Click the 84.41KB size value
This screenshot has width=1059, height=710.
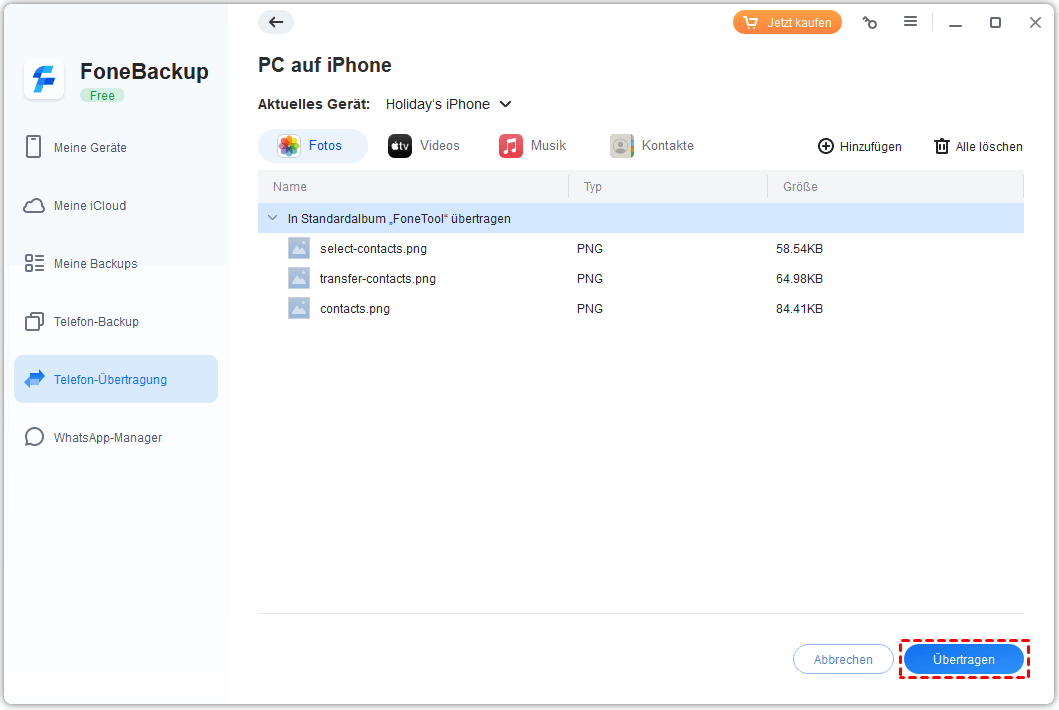tap(799, 309)
